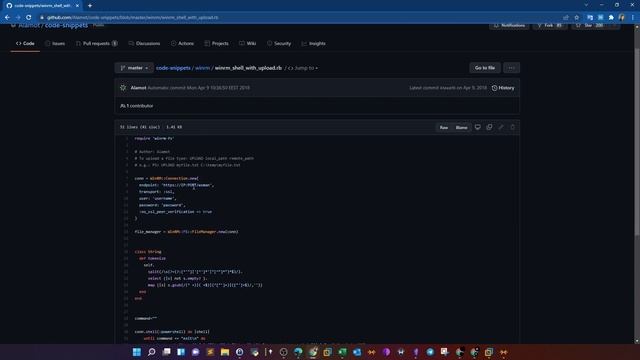Click the Go to file button

tap(484, 68)
